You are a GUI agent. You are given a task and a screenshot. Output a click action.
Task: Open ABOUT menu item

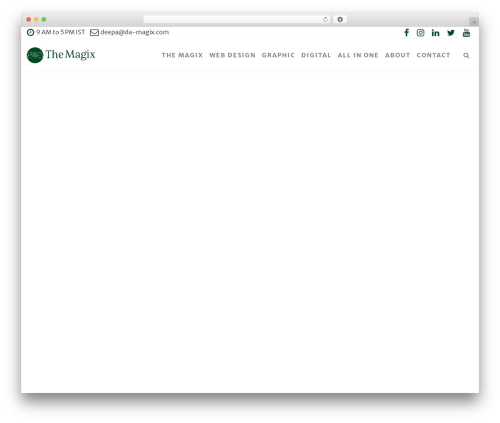(x=397, y=55)
